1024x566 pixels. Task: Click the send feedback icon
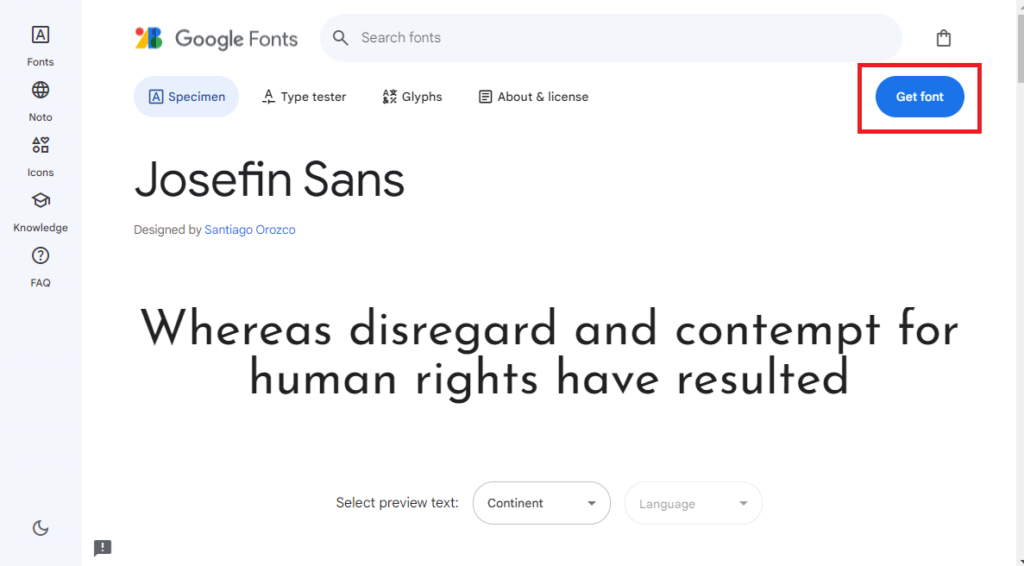pos(103,548)
